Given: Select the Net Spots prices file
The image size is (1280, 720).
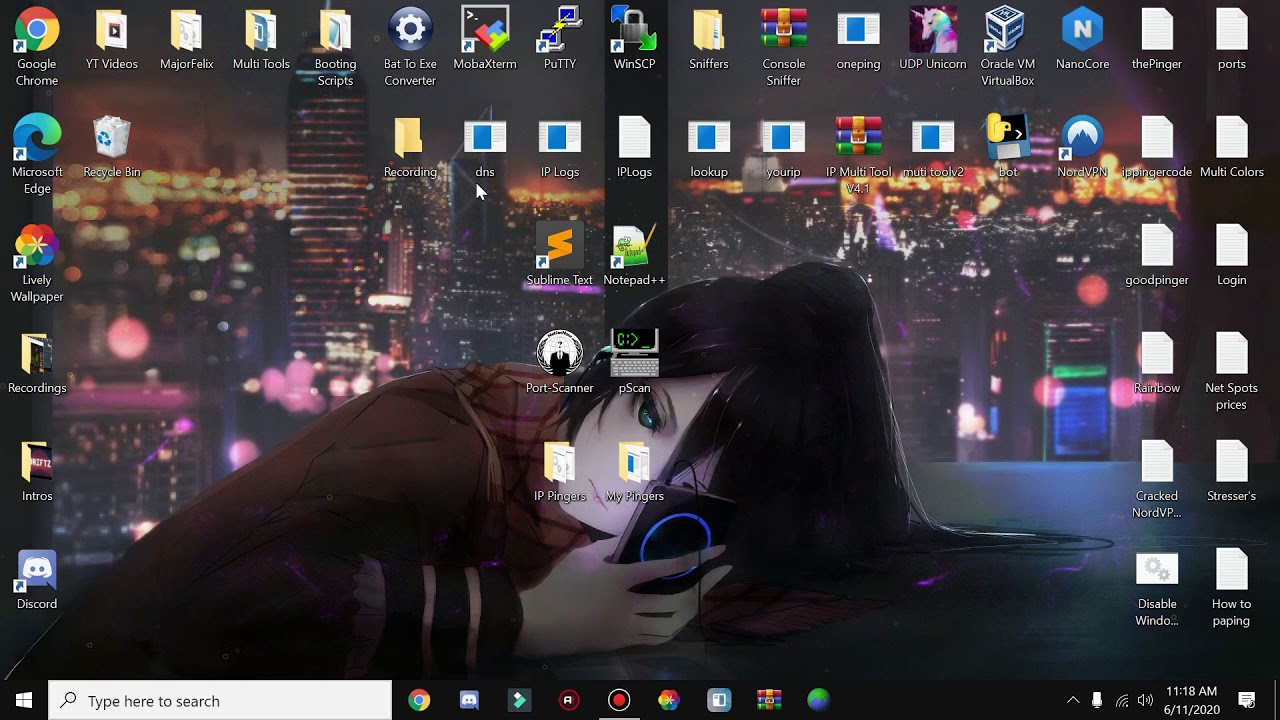Looking at the screenshot, I should (1232, 354).
